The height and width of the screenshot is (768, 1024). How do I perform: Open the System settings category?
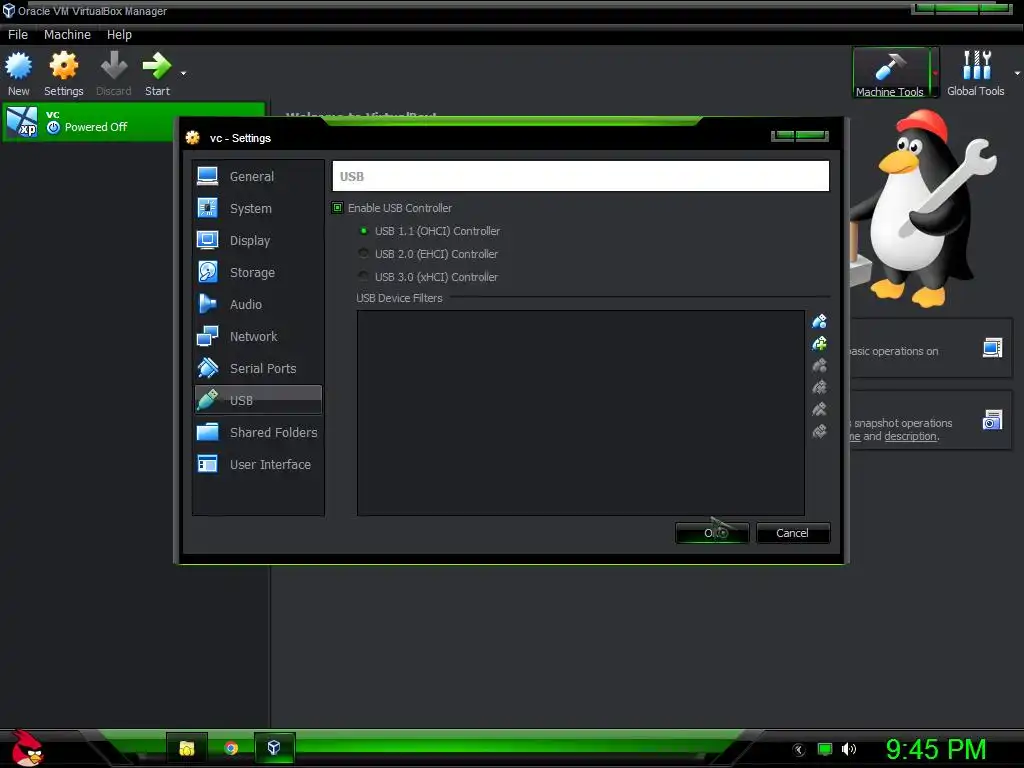point(258,208)
